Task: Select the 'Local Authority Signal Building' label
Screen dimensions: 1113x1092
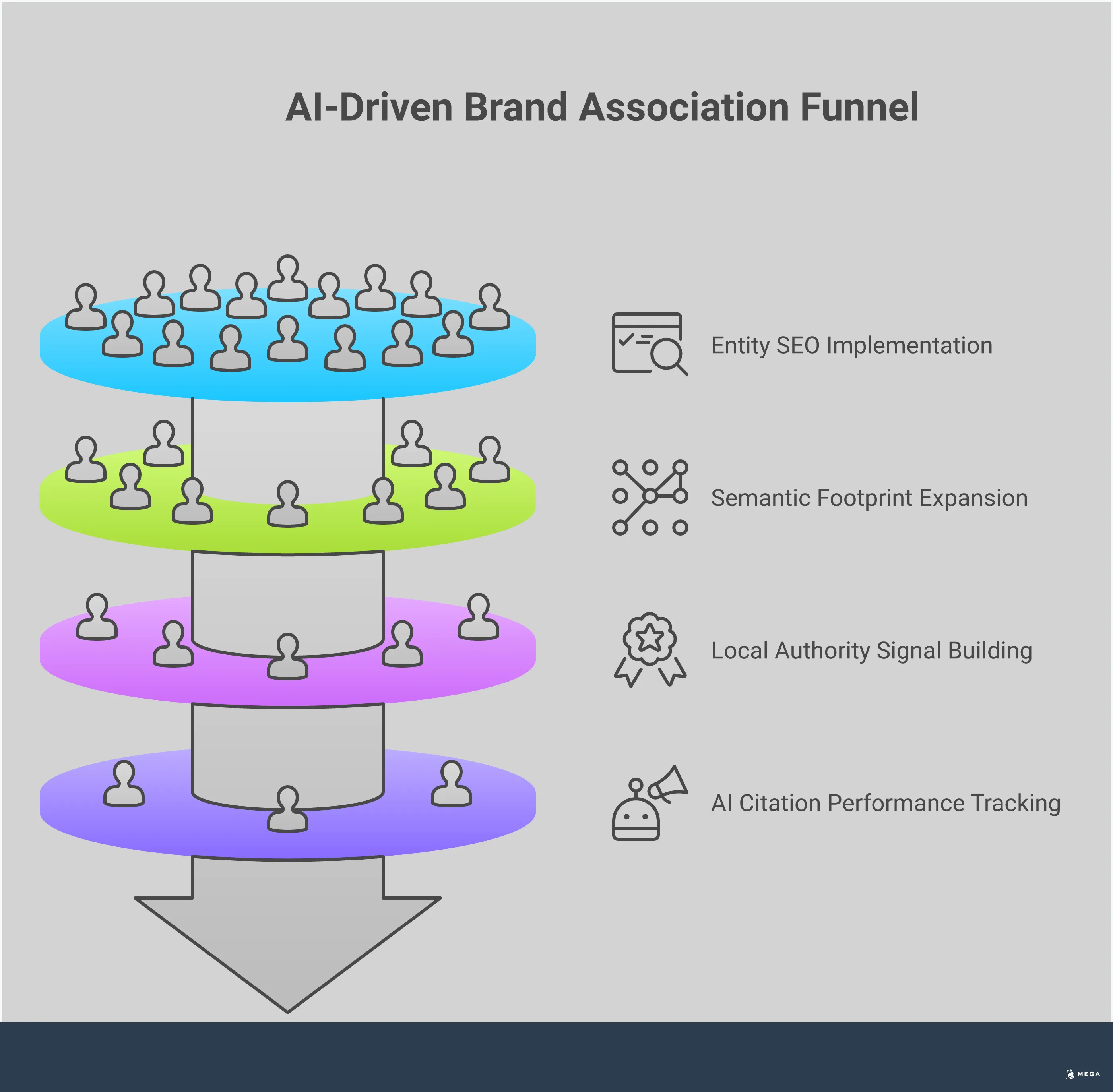Action: (x=871, y=651)
